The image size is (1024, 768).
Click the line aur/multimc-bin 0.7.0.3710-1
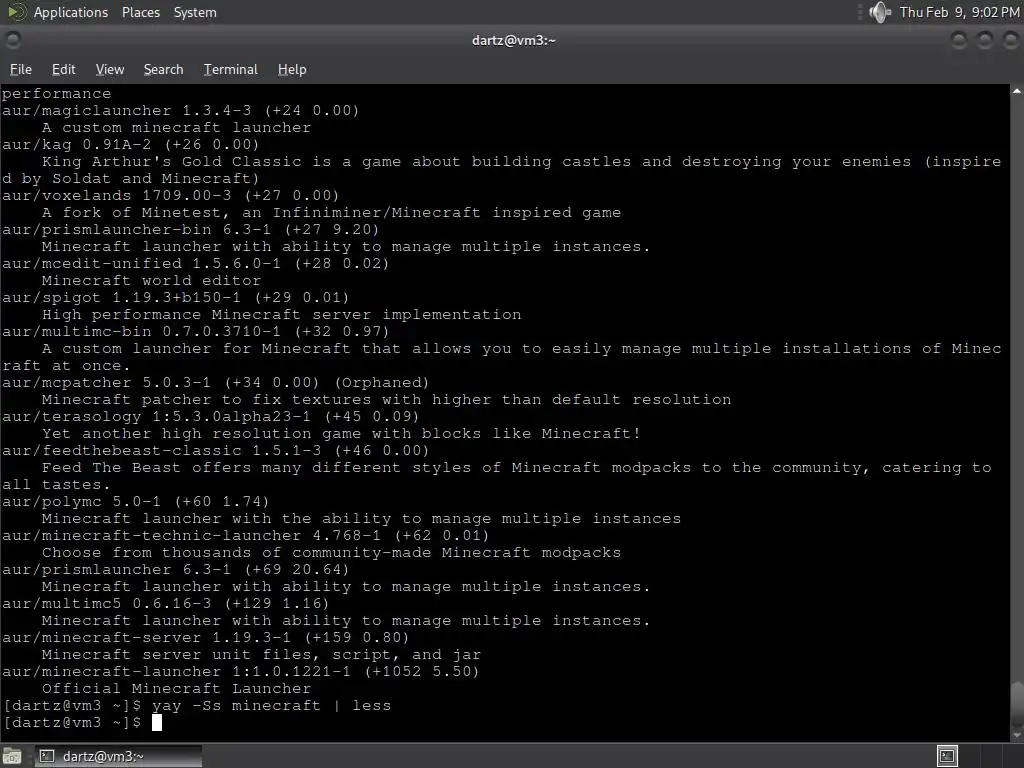pos(195,331)
